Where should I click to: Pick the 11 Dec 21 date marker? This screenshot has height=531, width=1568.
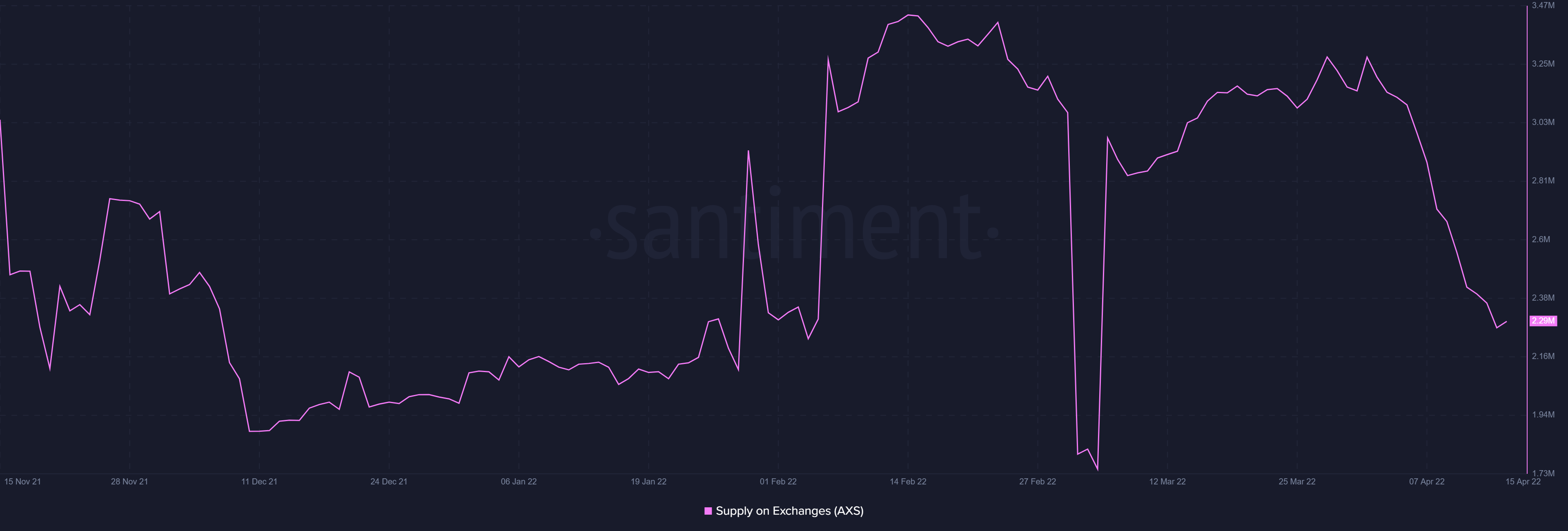click(259, 482)
